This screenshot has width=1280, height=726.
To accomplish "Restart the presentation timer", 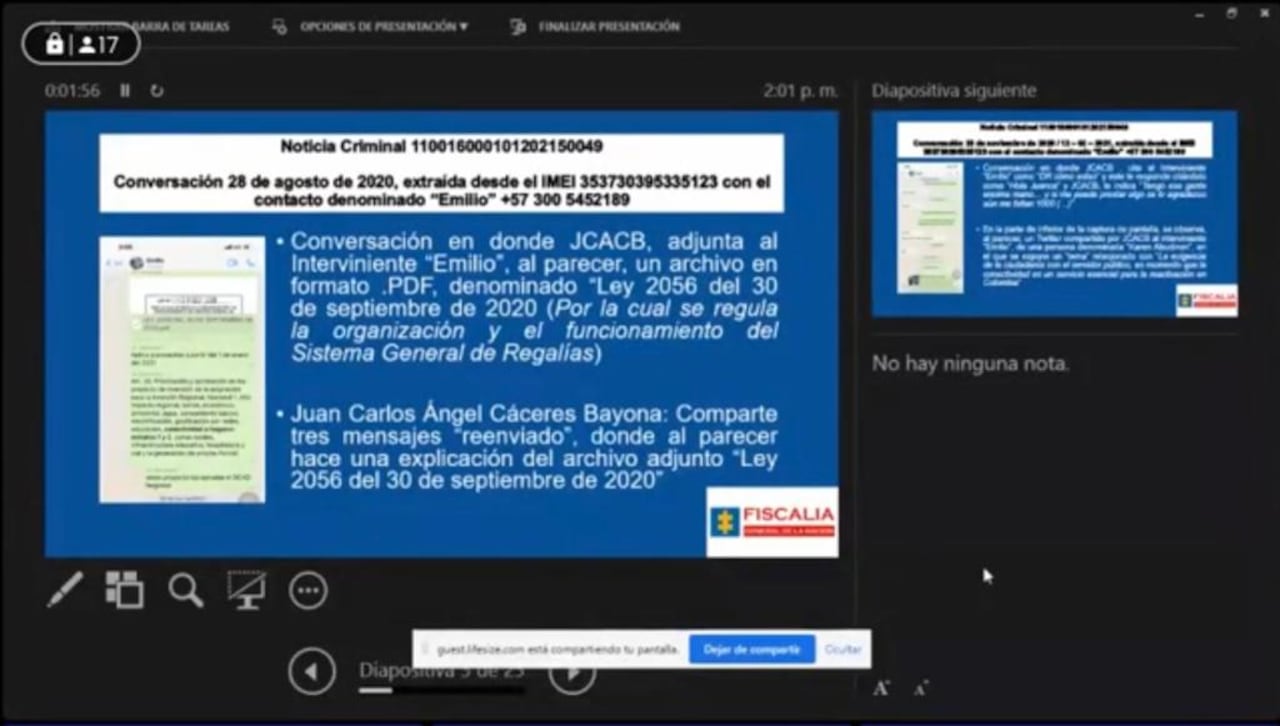I will coord(156,90).
